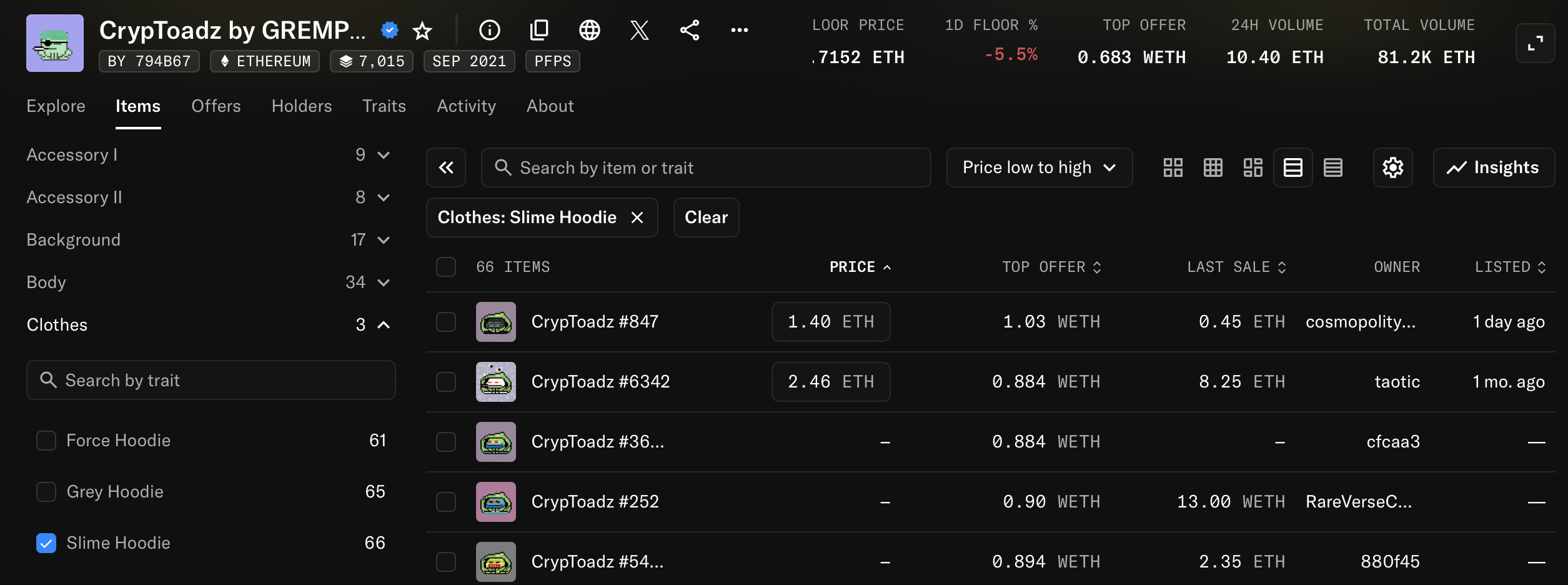Uncheck the Slime Hoodie checkbox

pos(46,543)
